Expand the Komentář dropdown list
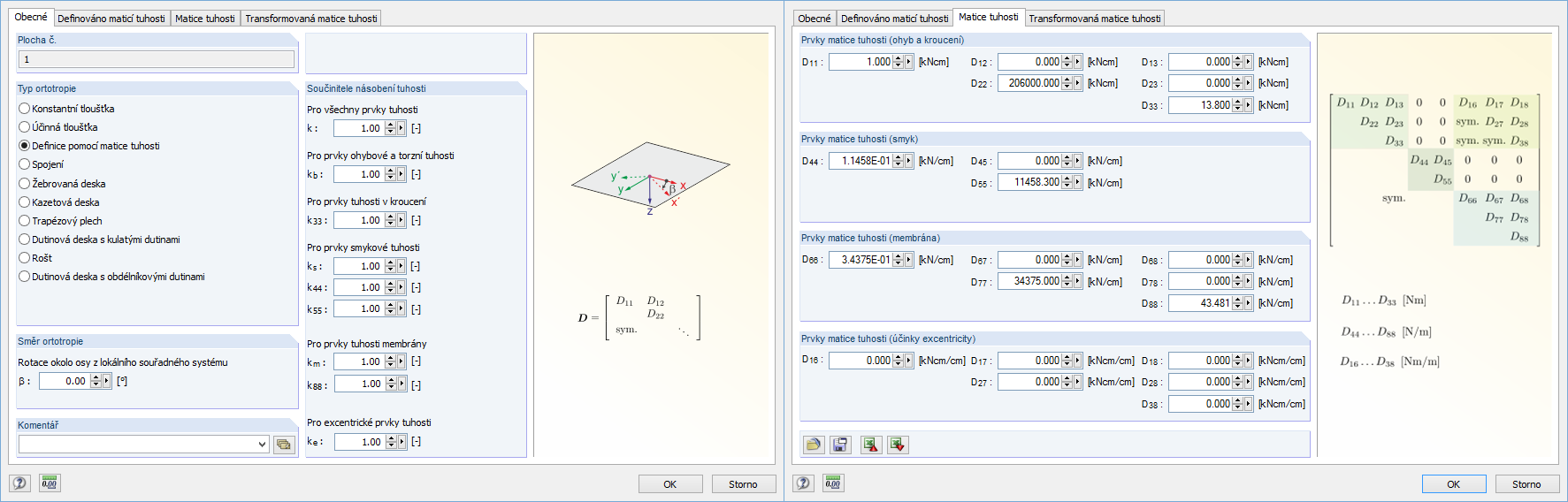Image resolution: width=1568 pixels, height=502 pixels. [262, 445]
